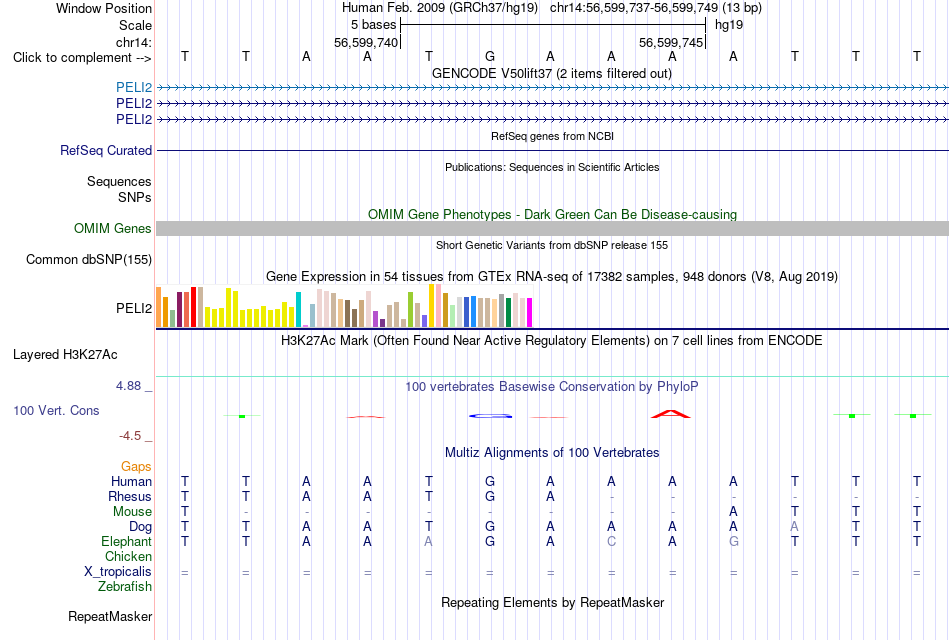Click the RefSeq Curated gene line
Screen dimensions: 950x640
pos(553,150)
